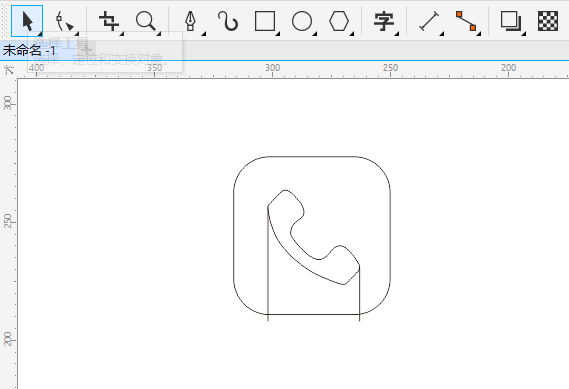
Task: Choose the Crop tool
Action: tap(109, 21)
